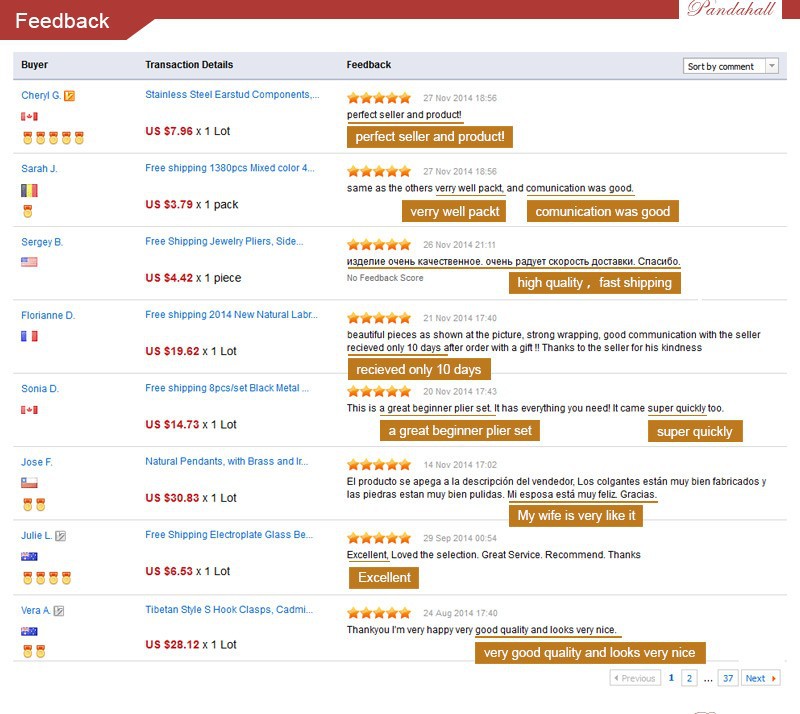Screen dimensions: 800x714
Task: Click the edit icon next to Julie L.
Action: [x=61, y=536]
